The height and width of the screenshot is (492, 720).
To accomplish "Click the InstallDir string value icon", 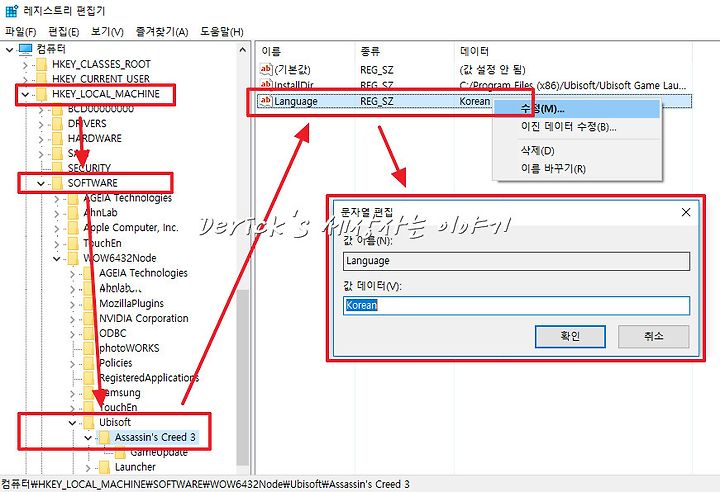I will [x=266, y=85].
